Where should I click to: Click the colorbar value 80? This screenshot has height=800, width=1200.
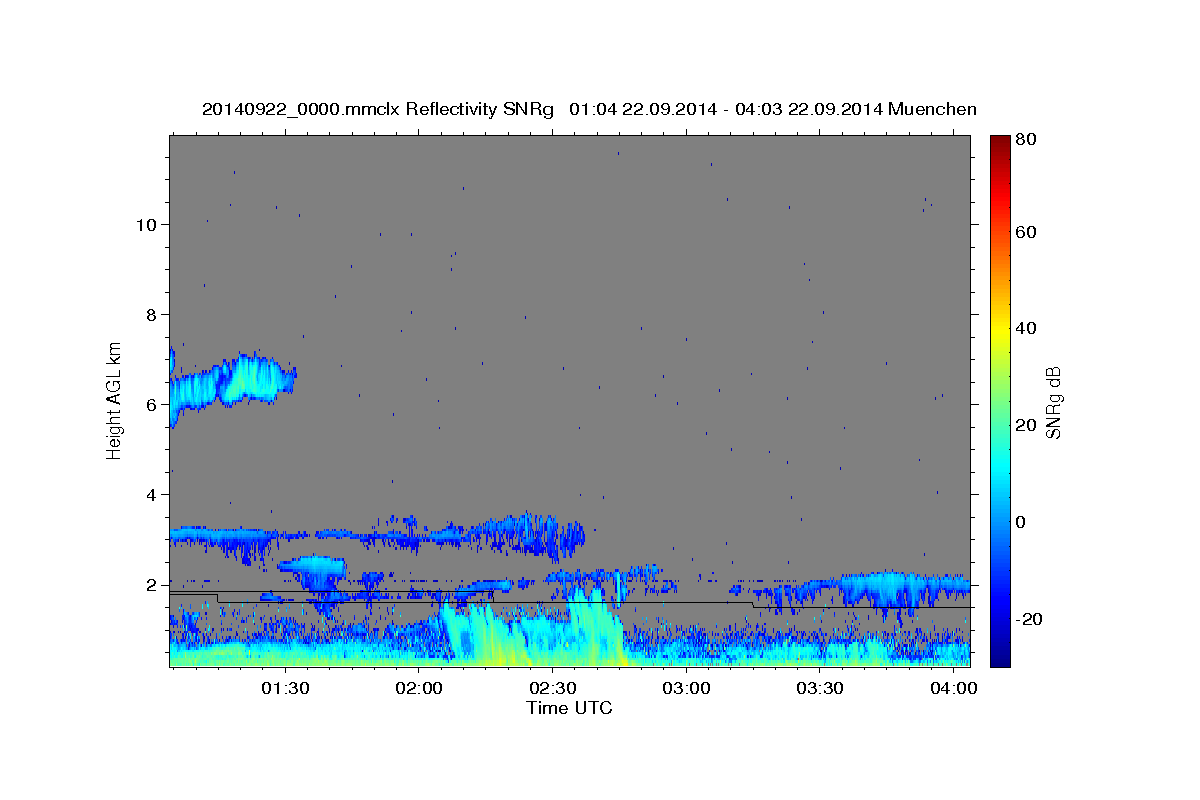pos(1025,140)
